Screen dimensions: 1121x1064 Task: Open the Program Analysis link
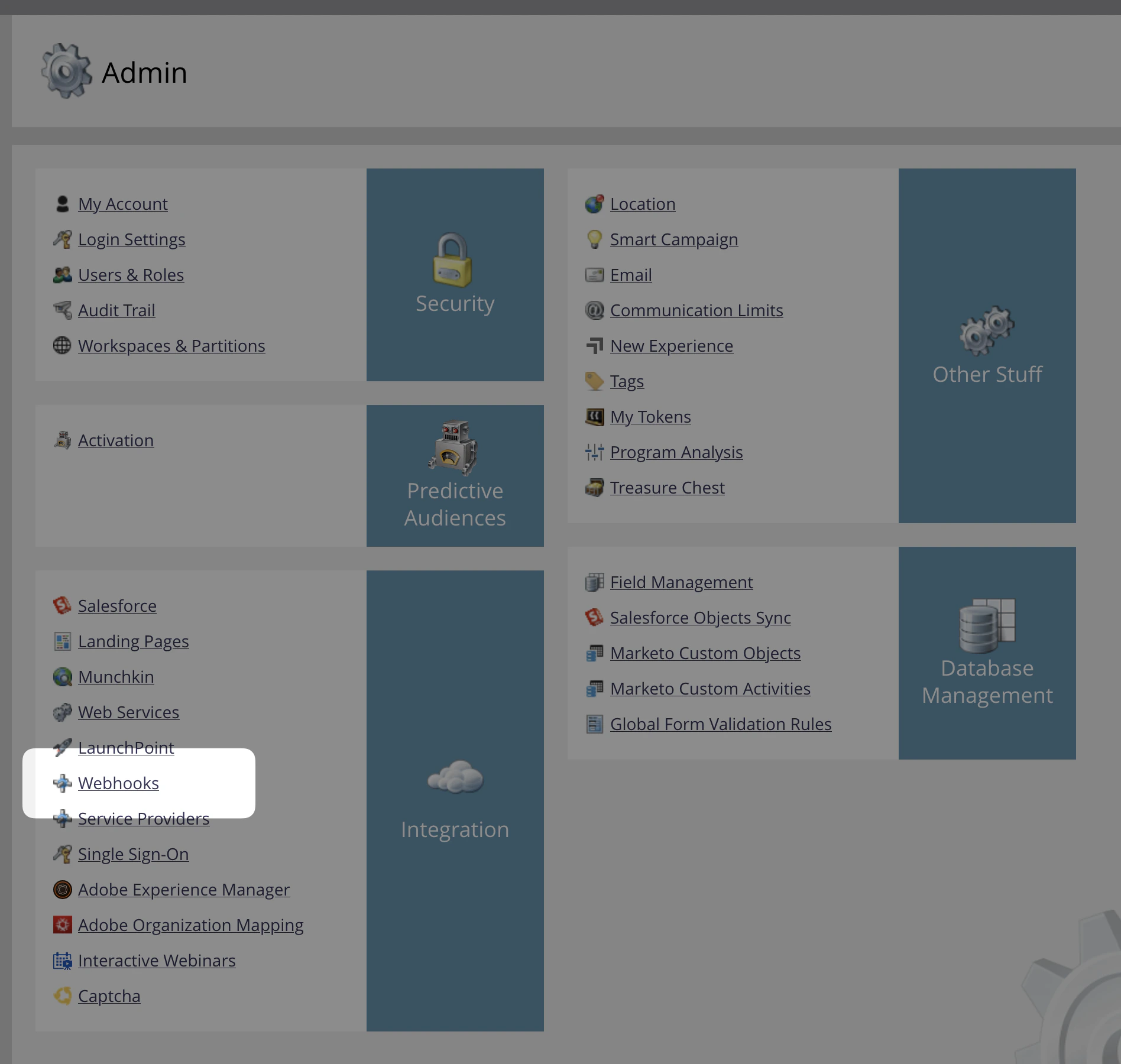(x=676, y=452)
